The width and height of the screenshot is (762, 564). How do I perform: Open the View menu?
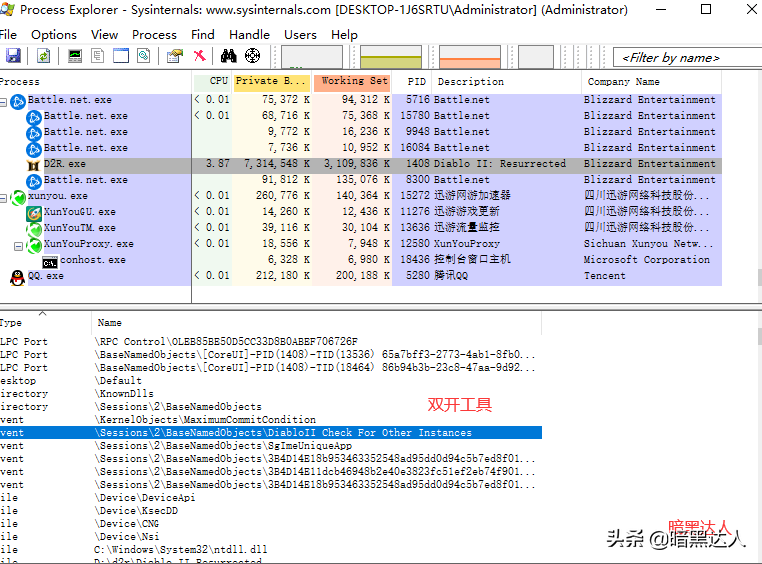104,35
